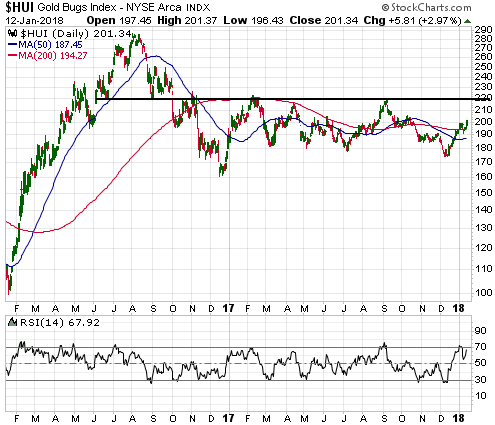Click the black horizontal resistance line at 220
495x425 pixels.
point(284,99)
